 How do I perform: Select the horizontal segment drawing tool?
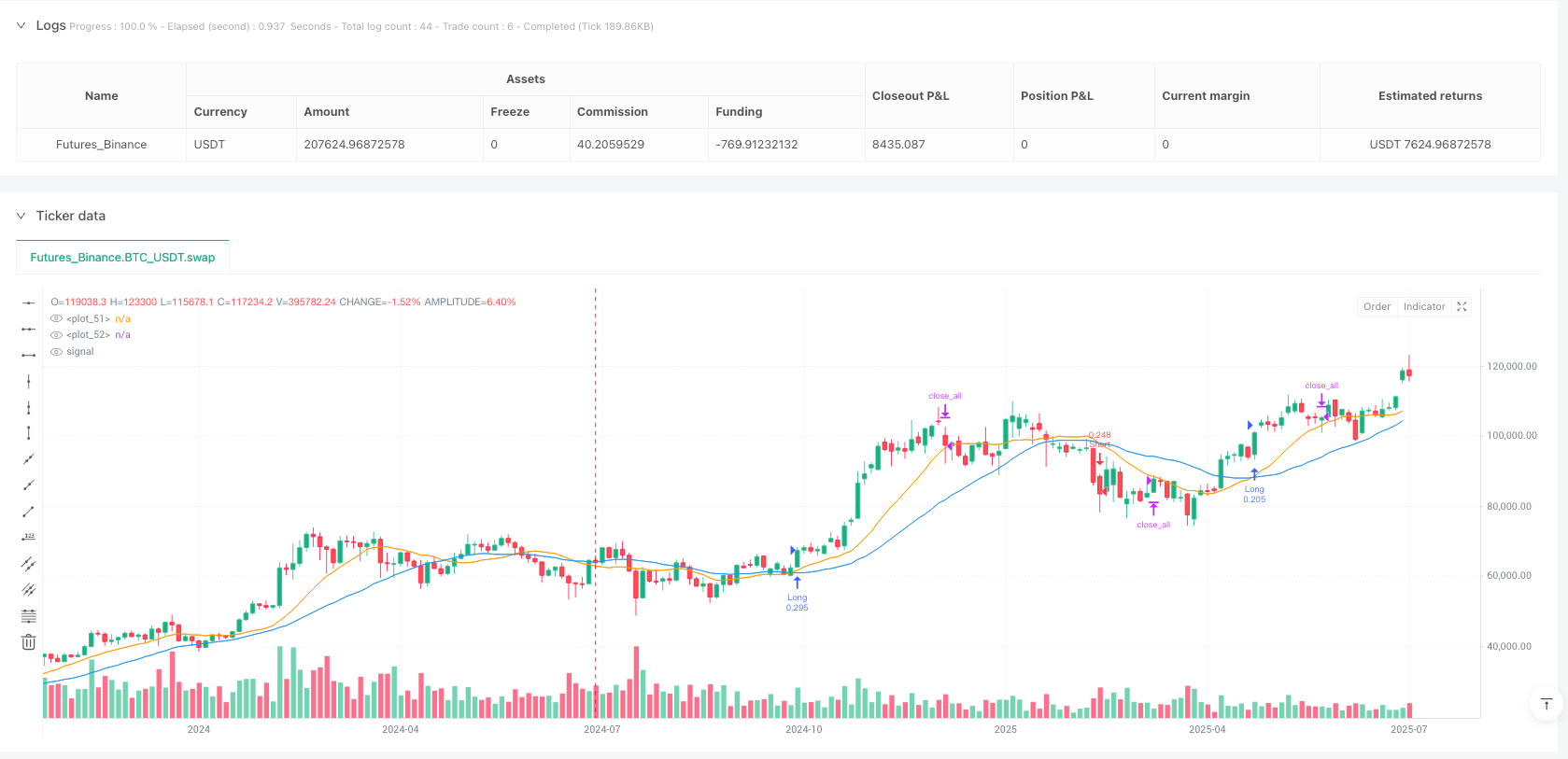tap(29, 355)
